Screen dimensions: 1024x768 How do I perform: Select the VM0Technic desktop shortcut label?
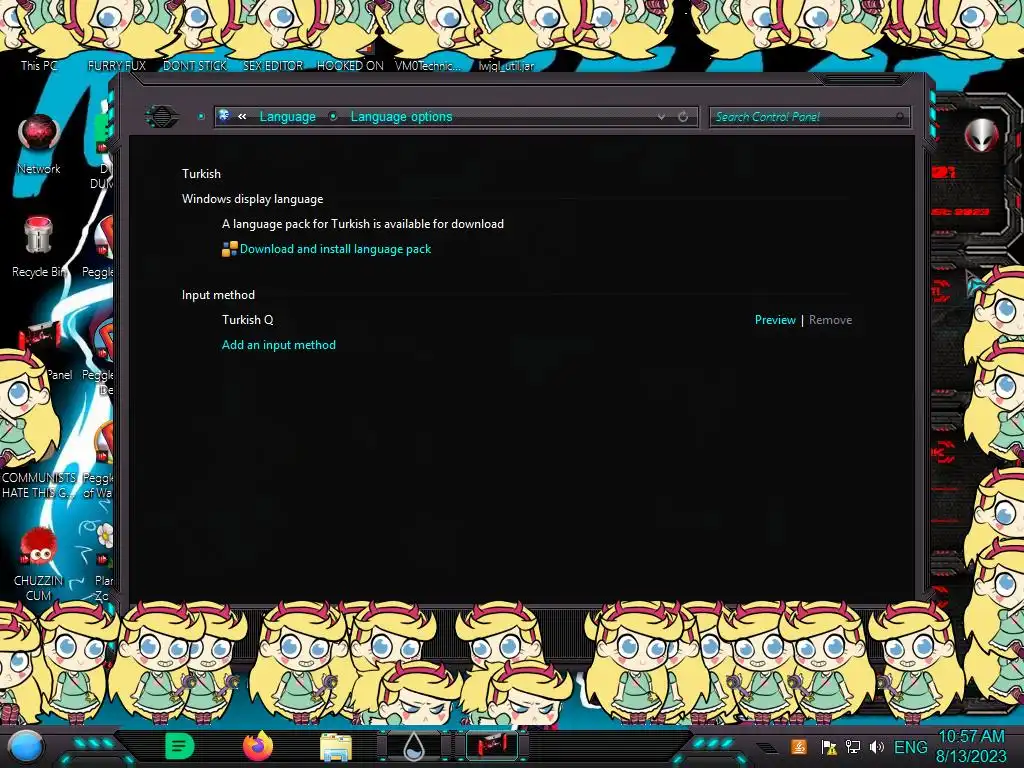click(x=428, y=66)
